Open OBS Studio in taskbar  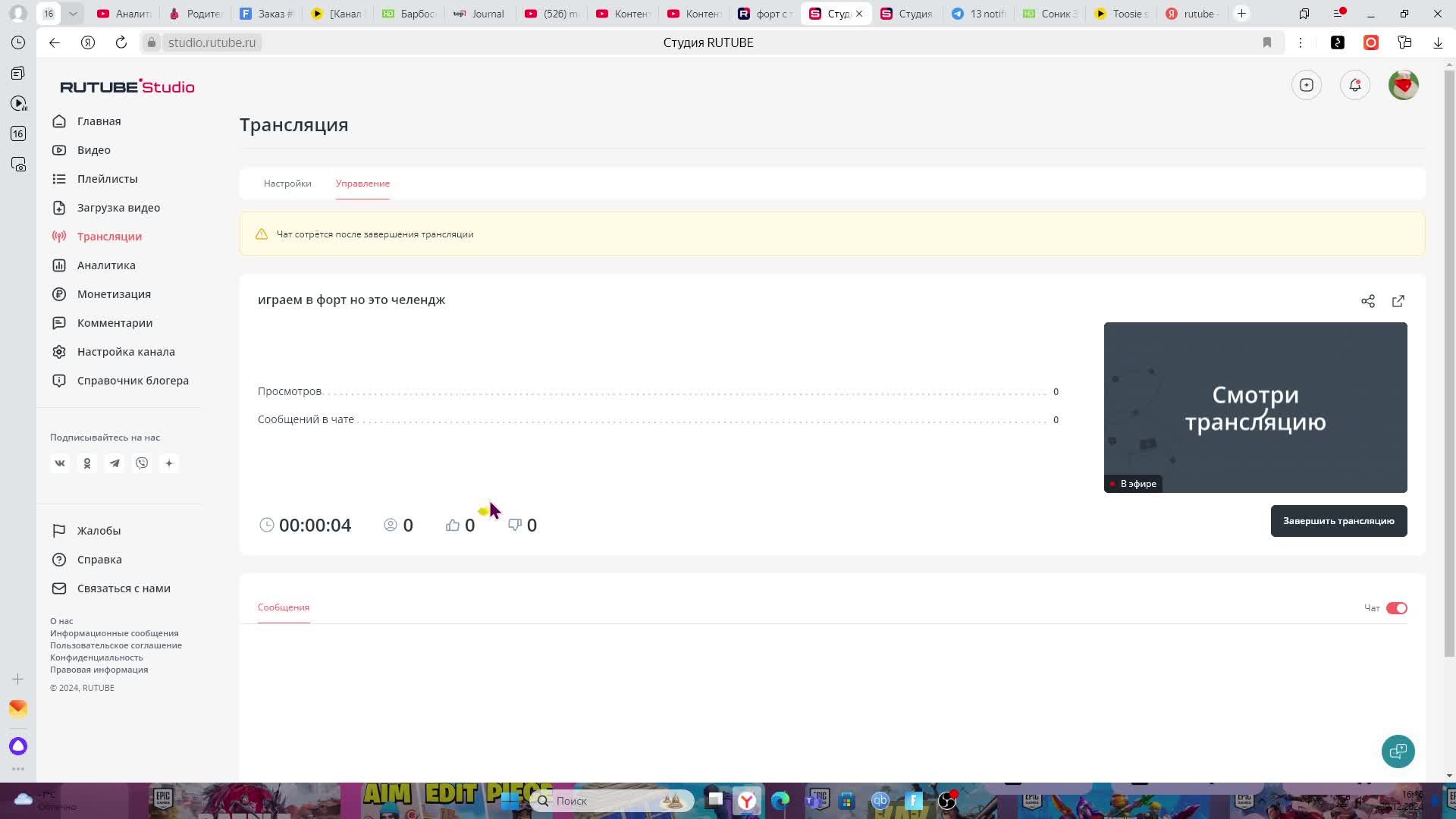[x=947, y=801]
